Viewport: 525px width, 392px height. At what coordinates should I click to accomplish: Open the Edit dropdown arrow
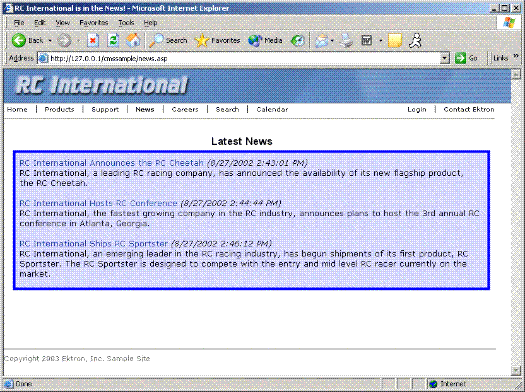point(381,41)
